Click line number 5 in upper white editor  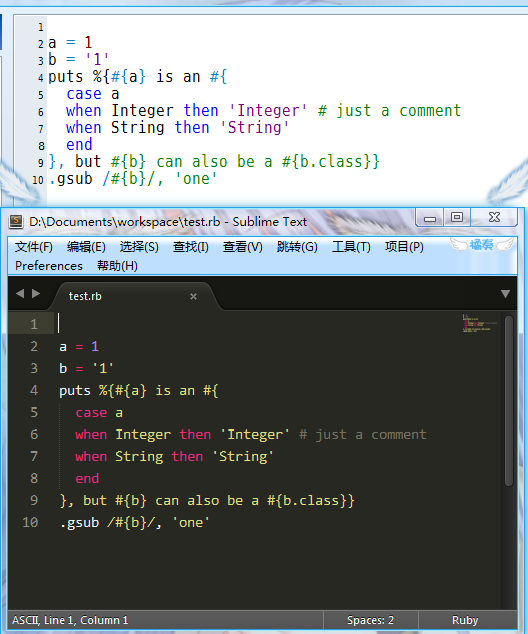pos(40,95)
